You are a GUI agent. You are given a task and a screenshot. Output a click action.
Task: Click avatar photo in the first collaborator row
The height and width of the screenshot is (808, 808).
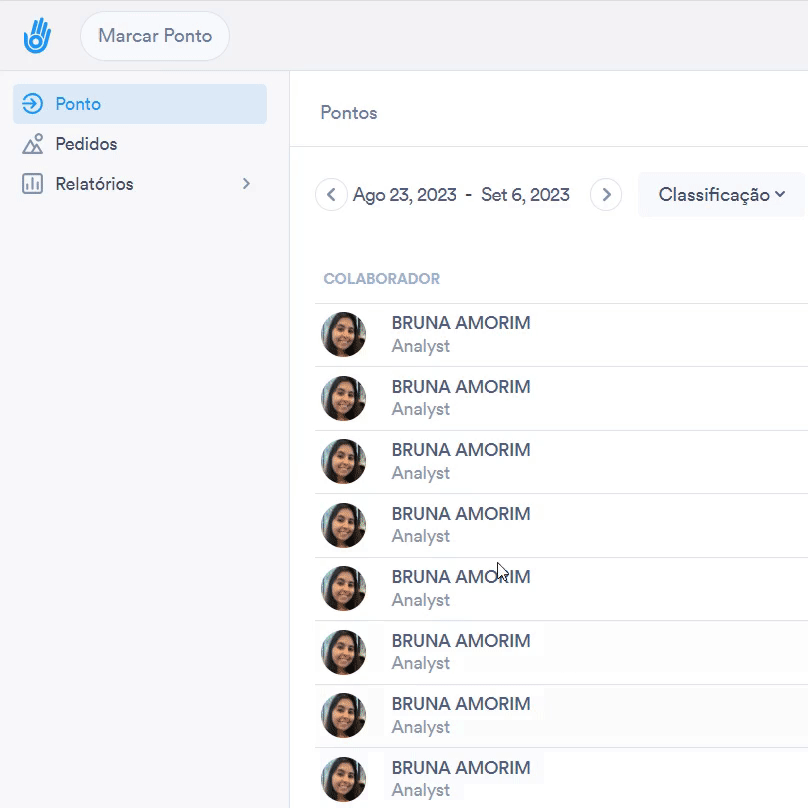click(343, 335)
